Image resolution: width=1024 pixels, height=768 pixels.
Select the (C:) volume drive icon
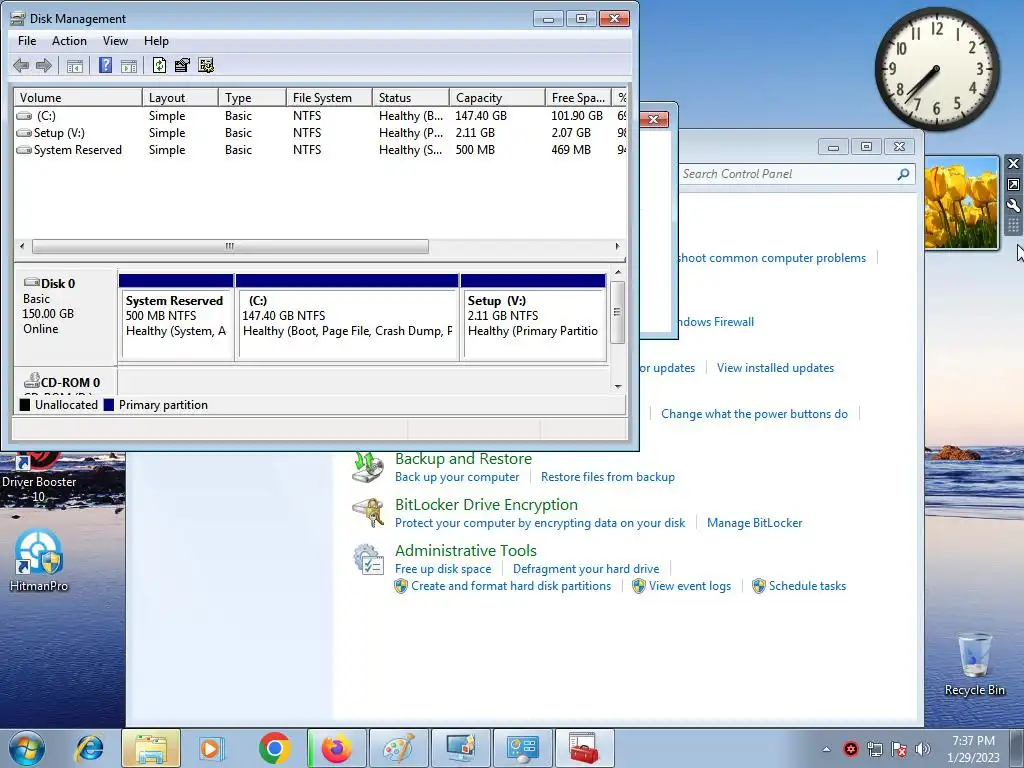coord(24,116)
